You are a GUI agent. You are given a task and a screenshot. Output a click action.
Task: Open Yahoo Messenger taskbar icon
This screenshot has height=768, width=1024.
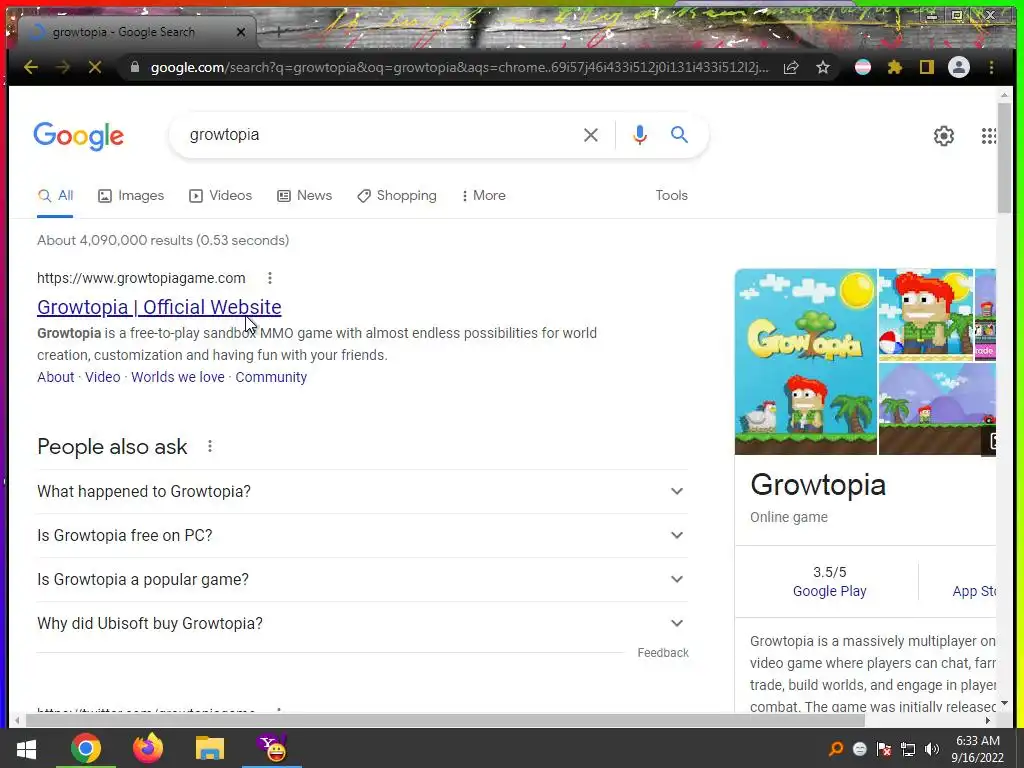[272, 748]
